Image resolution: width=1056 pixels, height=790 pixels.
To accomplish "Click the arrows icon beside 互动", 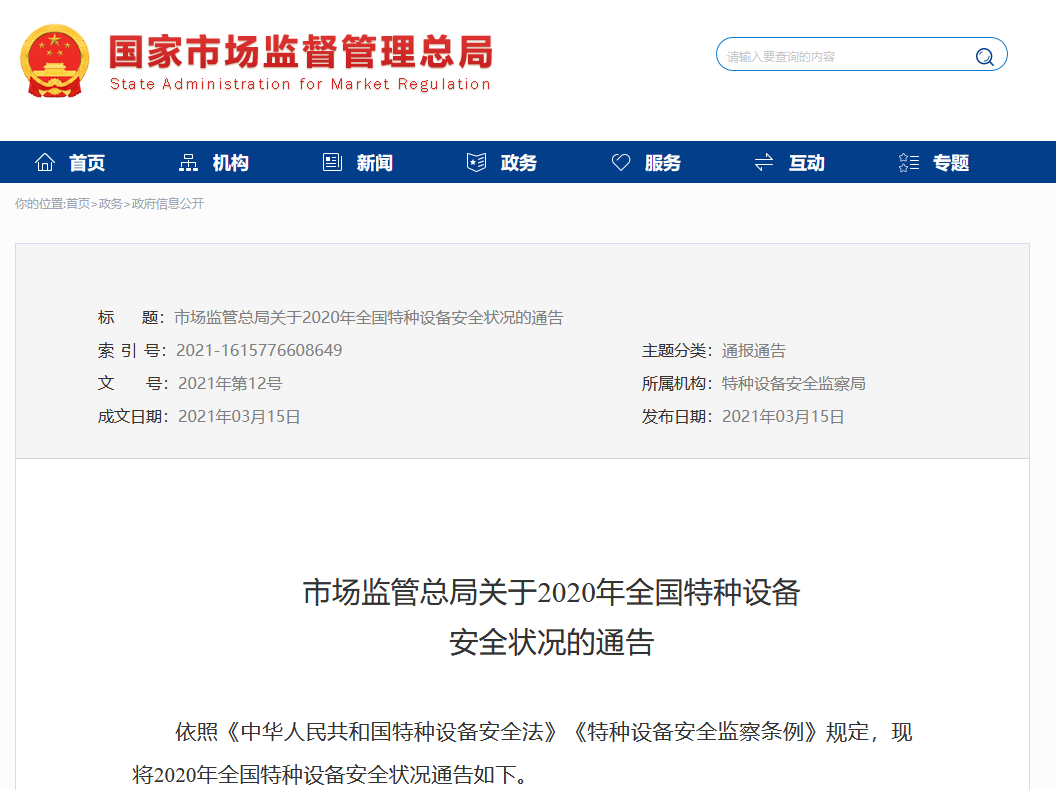I will [764, 162].
